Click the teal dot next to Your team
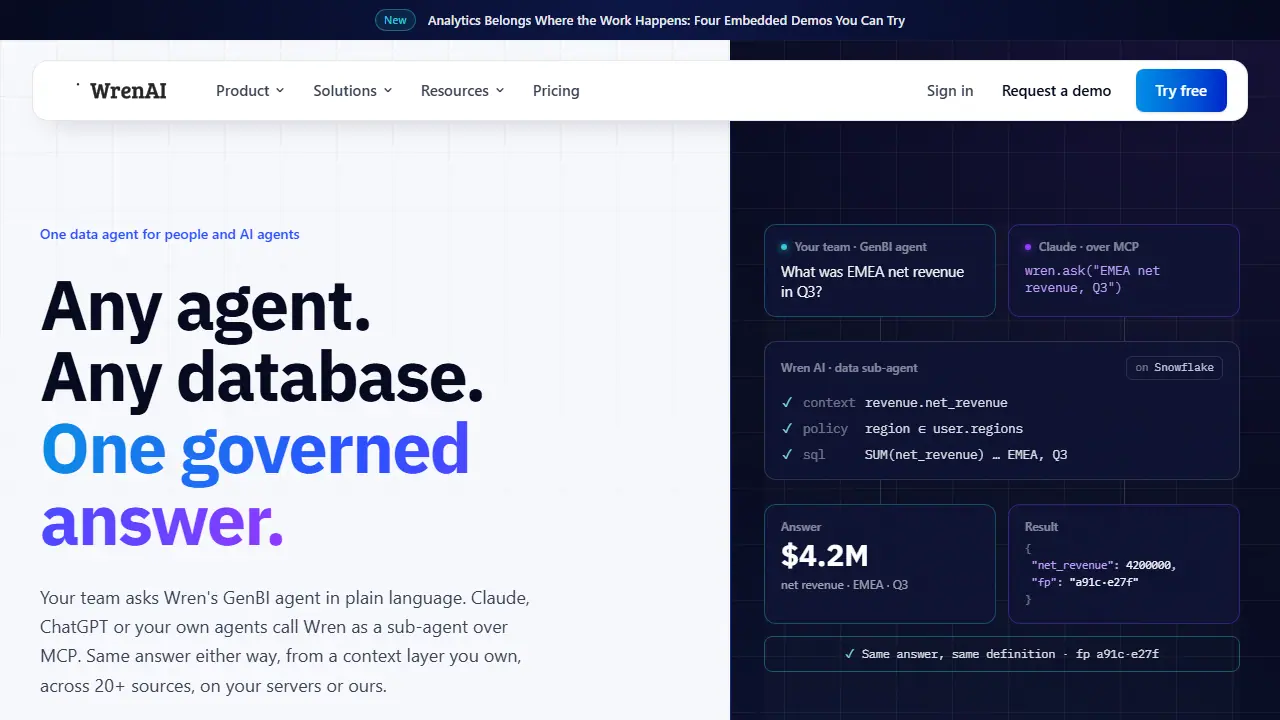The width and height of the screenshot is (1280, 720). pyautogui.click(x=784, y=247)
